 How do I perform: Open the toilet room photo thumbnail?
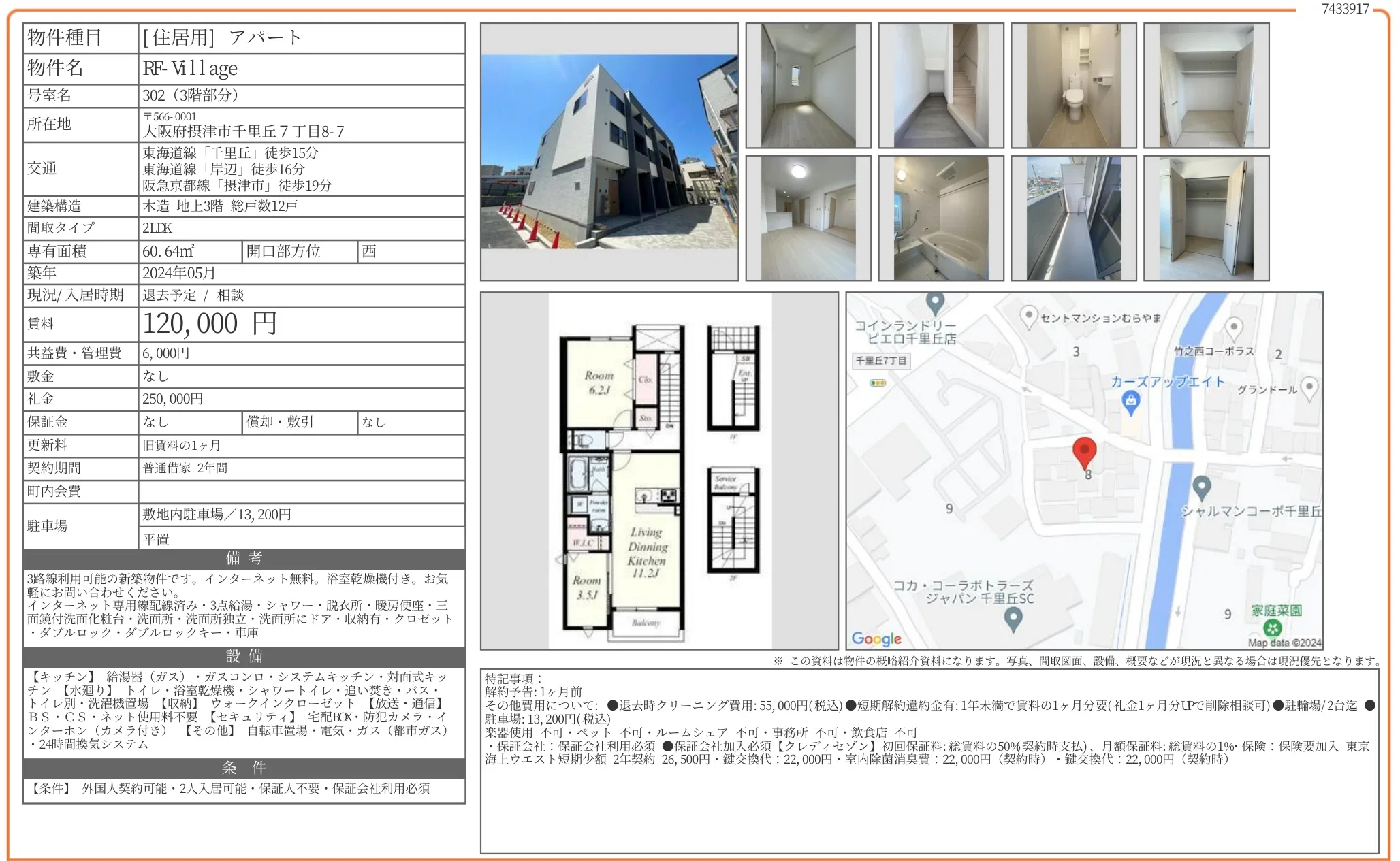[x=1073, y=85]
